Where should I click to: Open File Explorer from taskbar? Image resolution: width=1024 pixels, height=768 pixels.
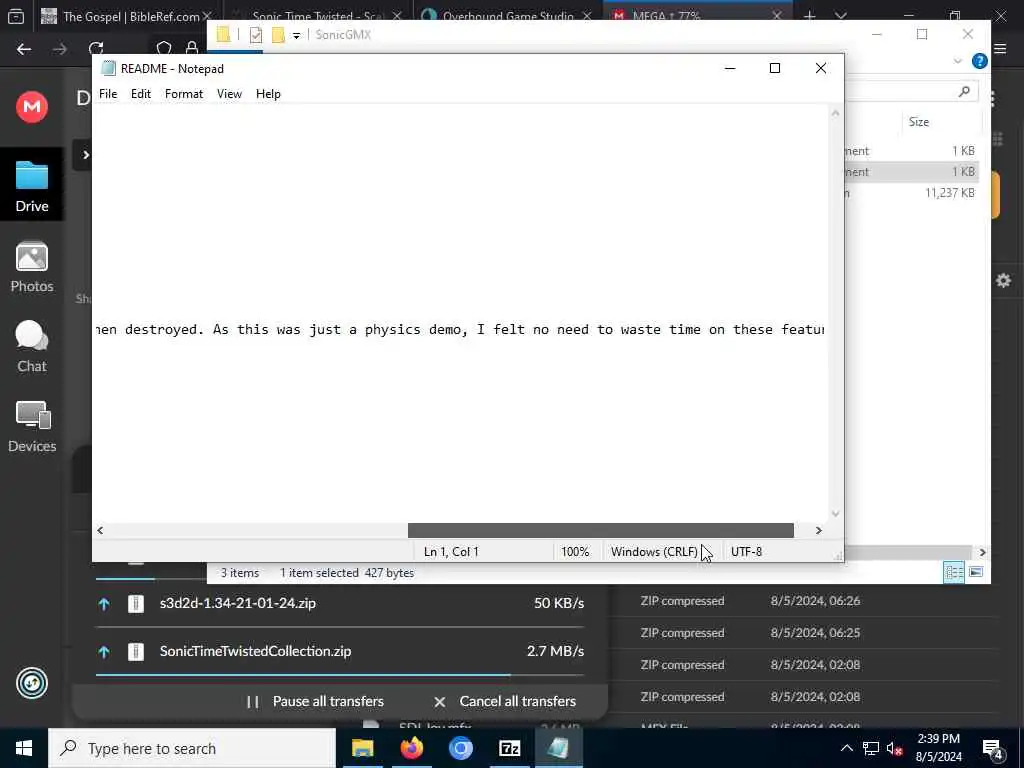(362, 748)
